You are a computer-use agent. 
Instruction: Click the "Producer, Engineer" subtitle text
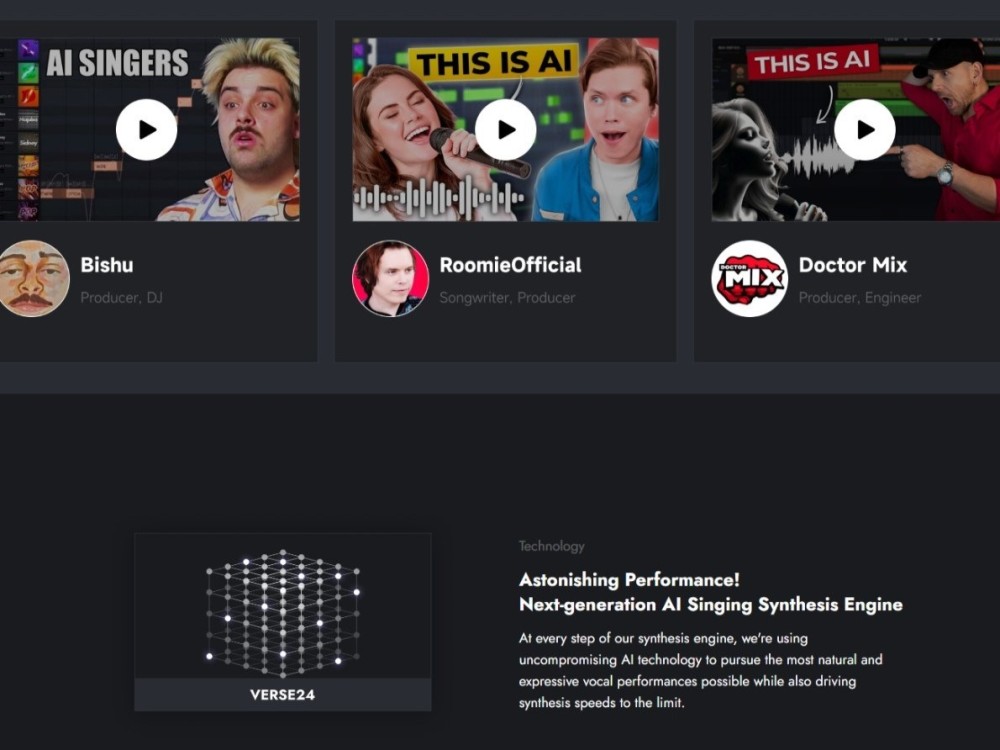tap(860, 298)
